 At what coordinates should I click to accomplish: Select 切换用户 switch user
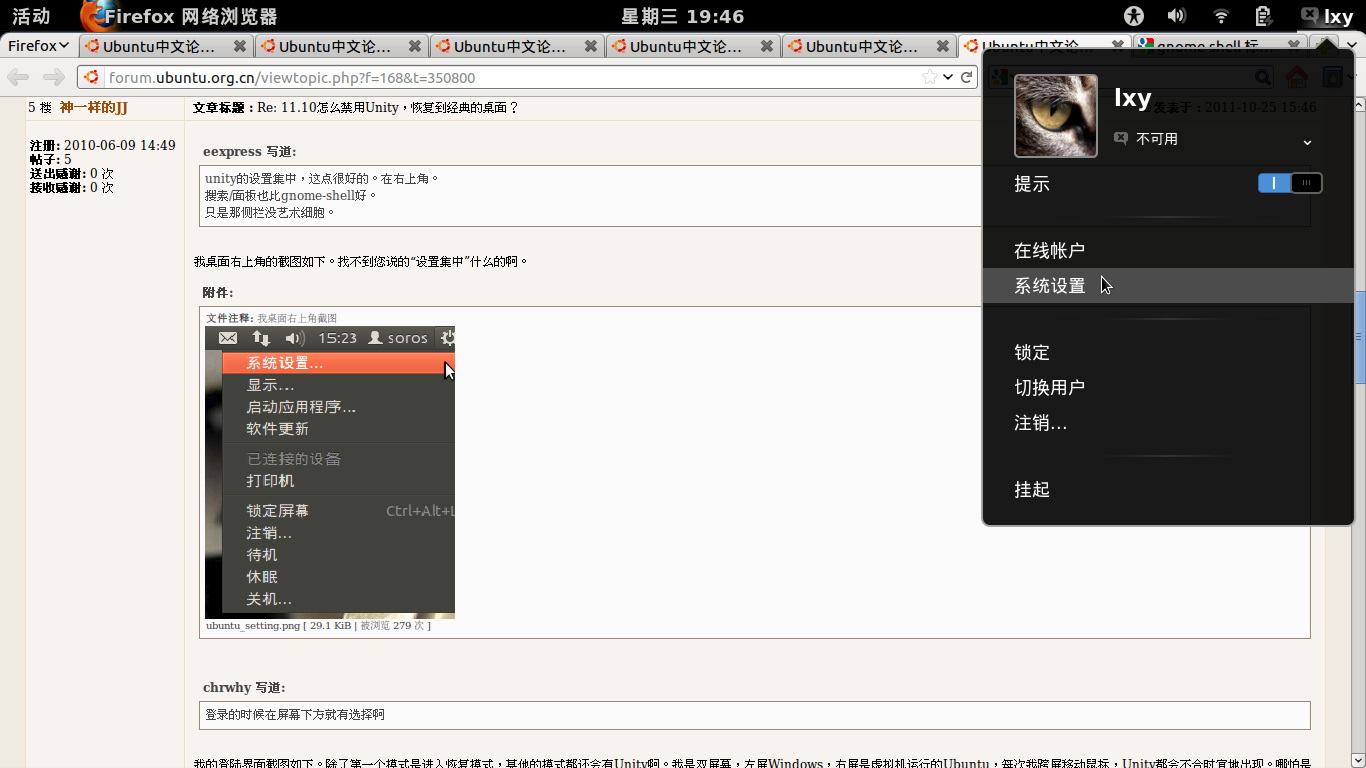[1168, 387]
